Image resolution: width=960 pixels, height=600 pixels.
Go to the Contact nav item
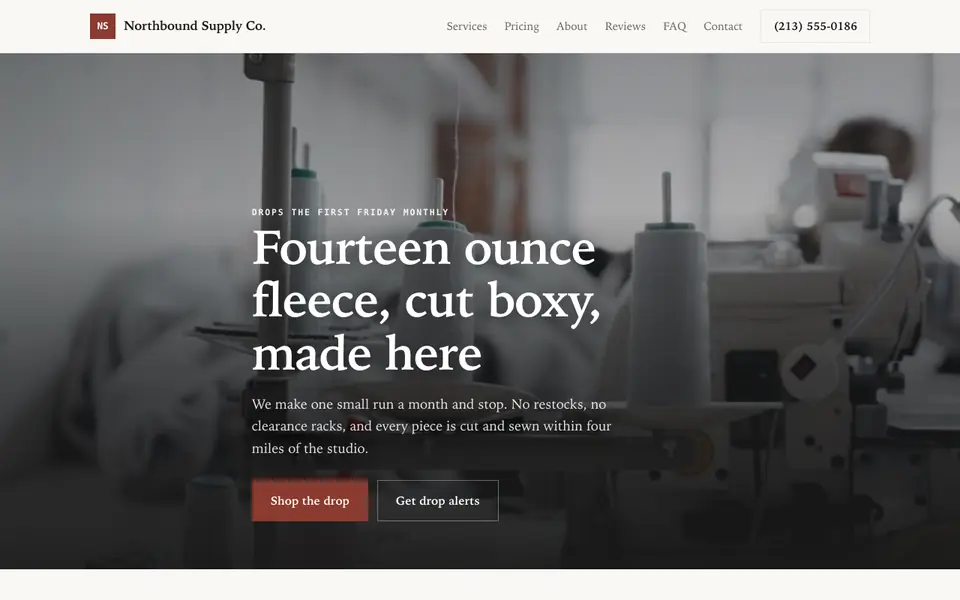722,26
